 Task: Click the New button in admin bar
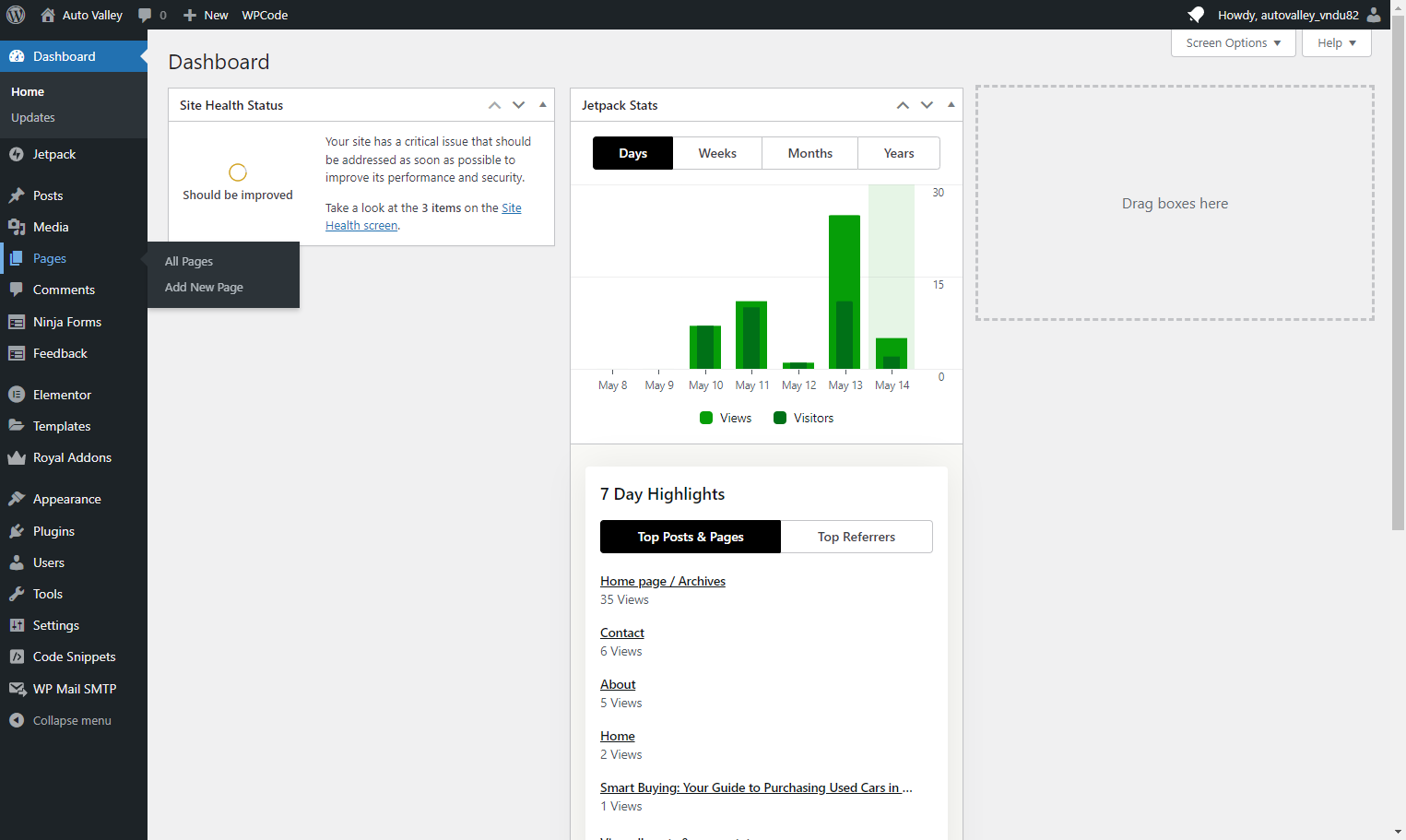206,15
